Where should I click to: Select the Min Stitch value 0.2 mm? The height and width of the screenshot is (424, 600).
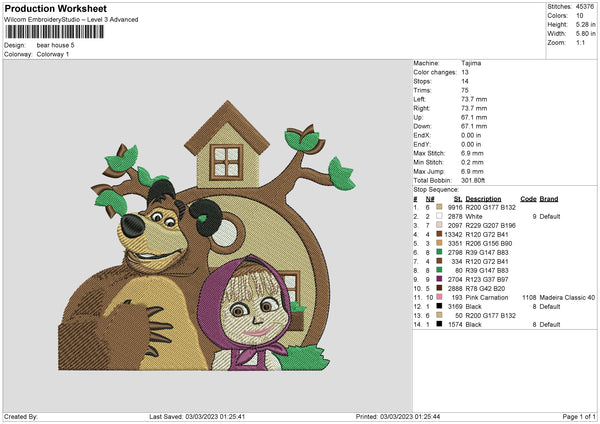coord(472,163)
